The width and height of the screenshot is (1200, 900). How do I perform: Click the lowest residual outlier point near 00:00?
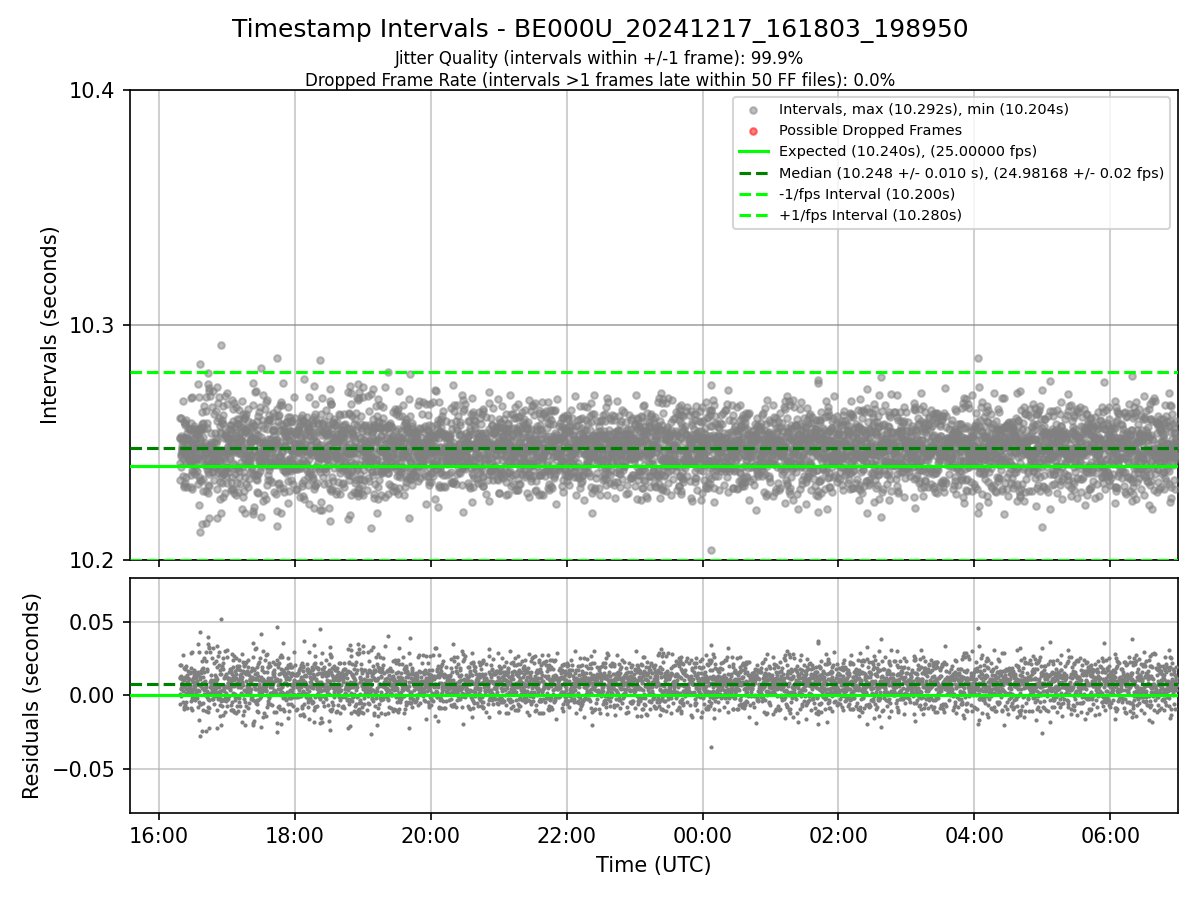[711, 747]
